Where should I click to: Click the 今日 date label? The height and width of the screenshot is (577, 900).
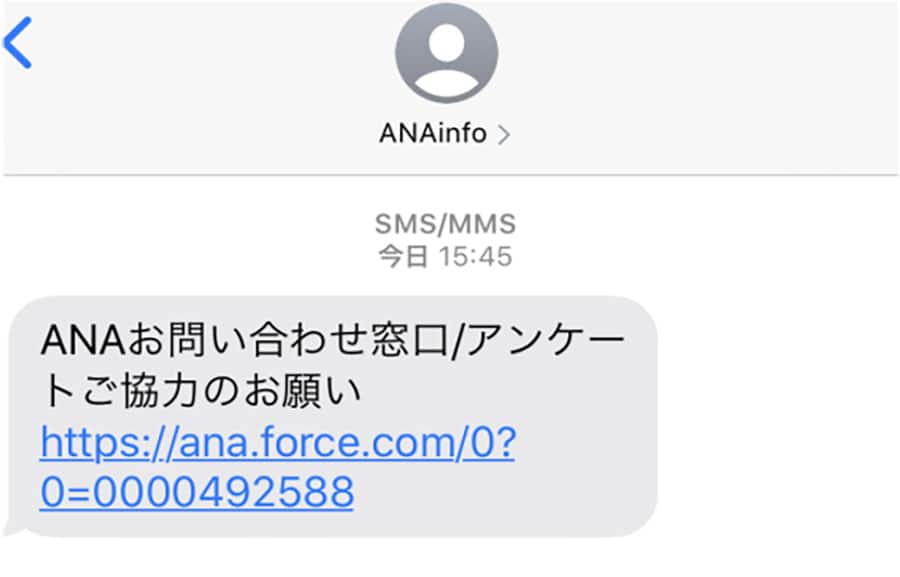click(403, 256)
